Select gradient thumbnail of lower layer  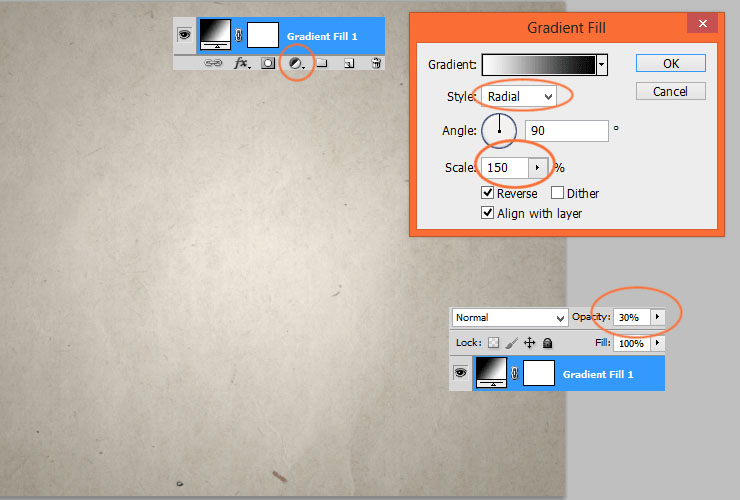pyautogui.click(x=491, y=373)
